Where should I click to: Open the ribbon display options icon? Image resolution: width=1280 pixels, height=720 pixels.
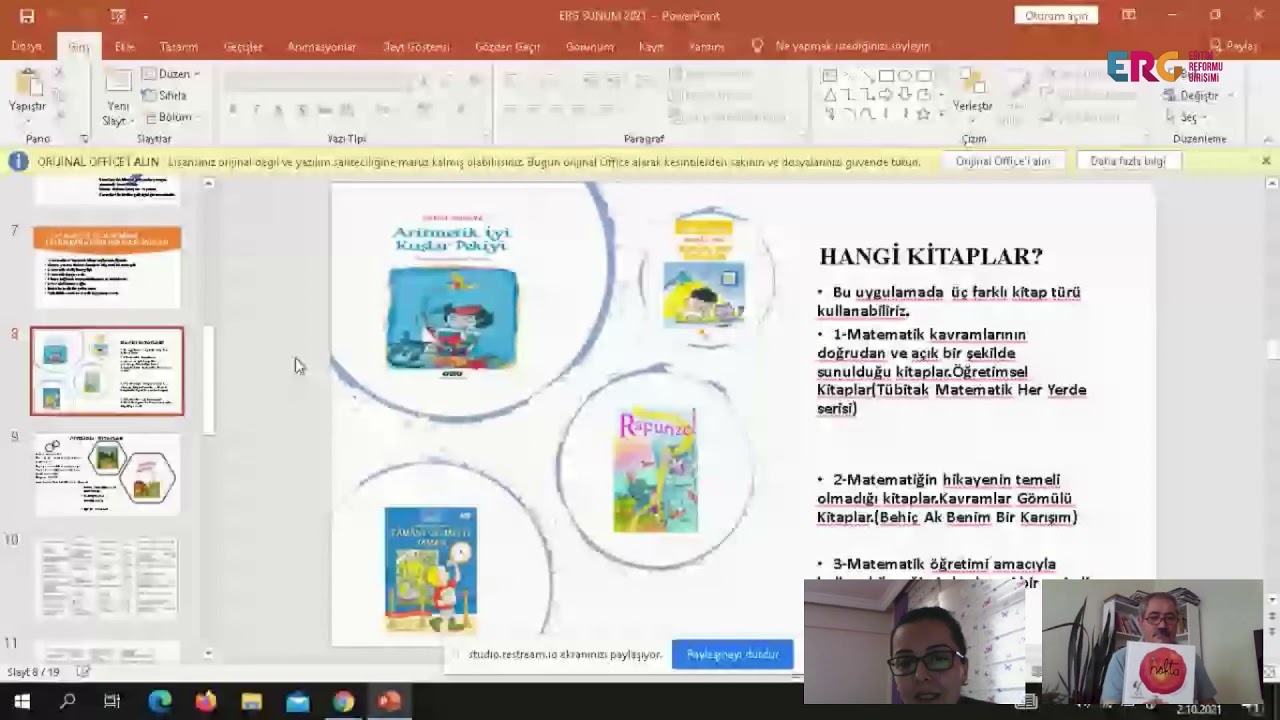[x=1129, y=16]
